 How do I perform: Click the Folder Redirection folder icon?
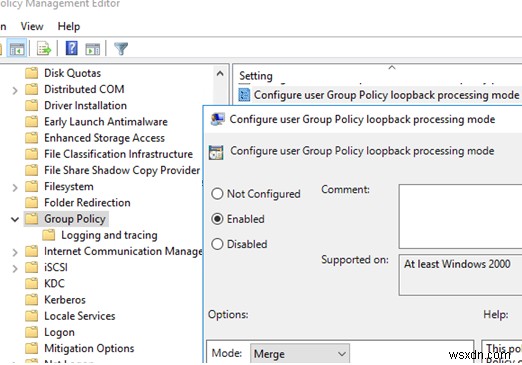32,203
